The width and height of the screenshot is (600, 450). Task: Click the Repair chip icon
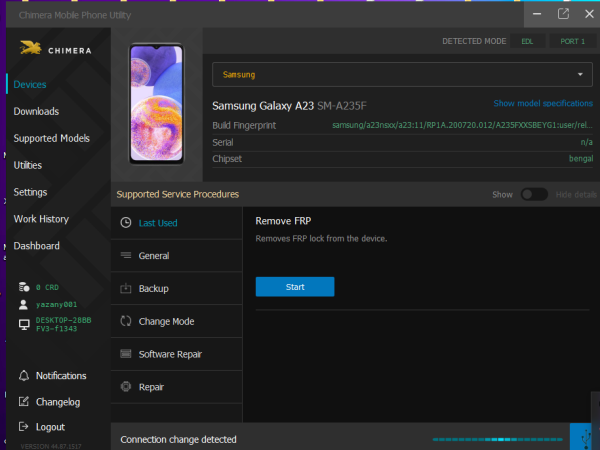(126, 386)
